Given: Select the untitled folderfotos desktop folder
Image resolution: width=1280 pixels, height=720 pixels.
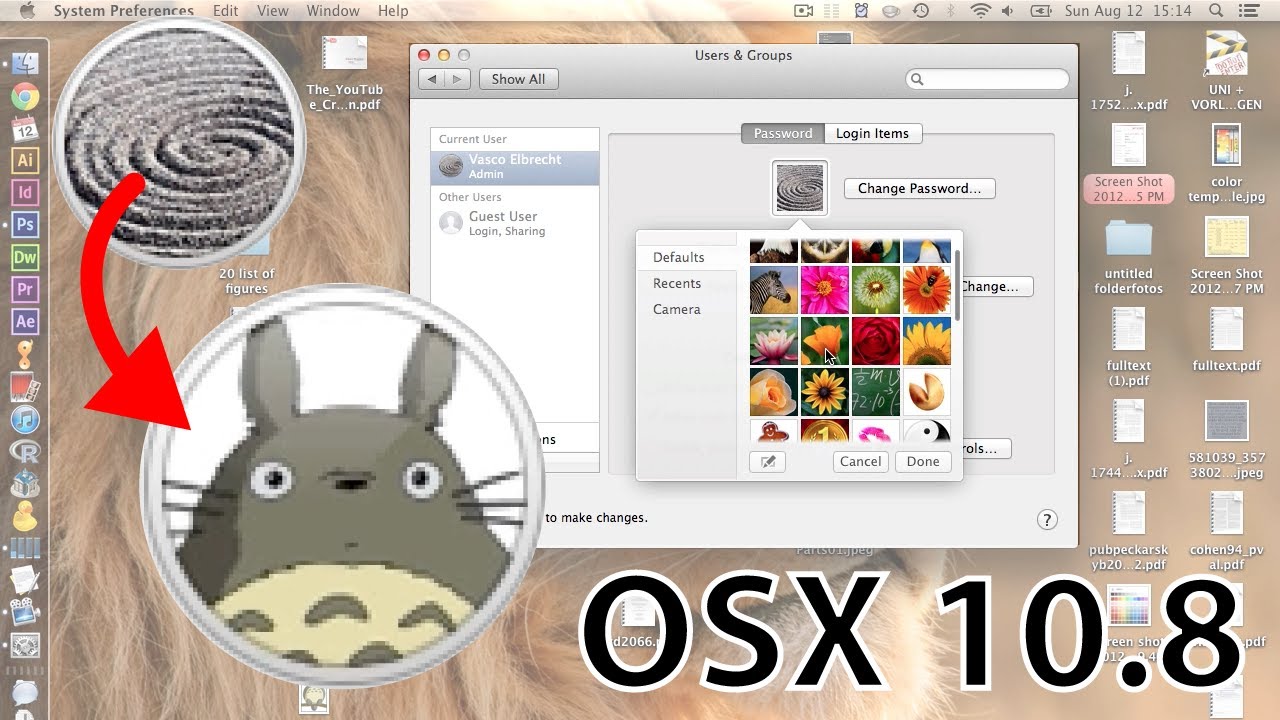Looking at the screenshot, I should (x=1129, y=257).
